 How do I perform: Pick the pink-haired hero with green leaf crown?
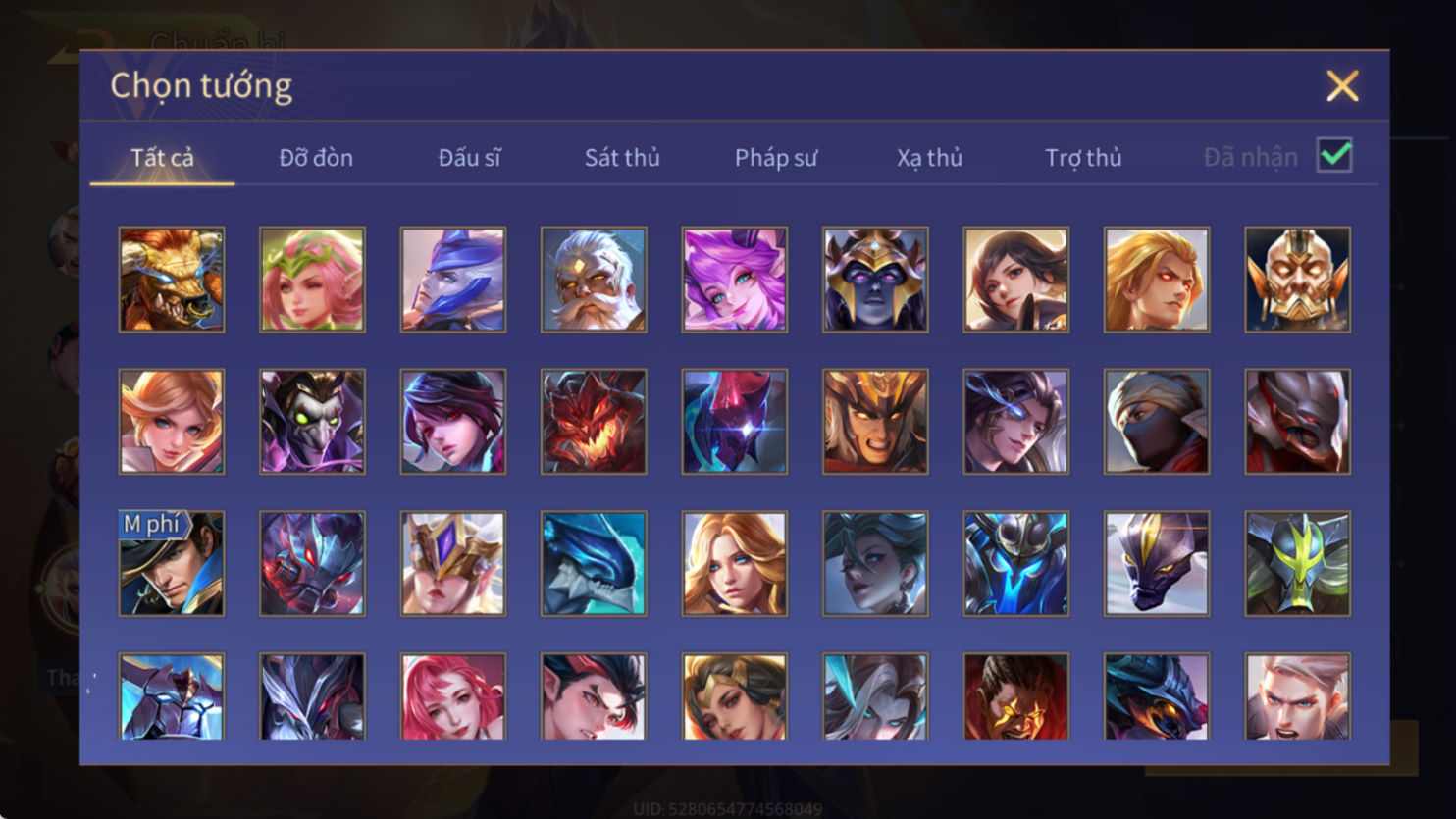[x=312, y=280]
